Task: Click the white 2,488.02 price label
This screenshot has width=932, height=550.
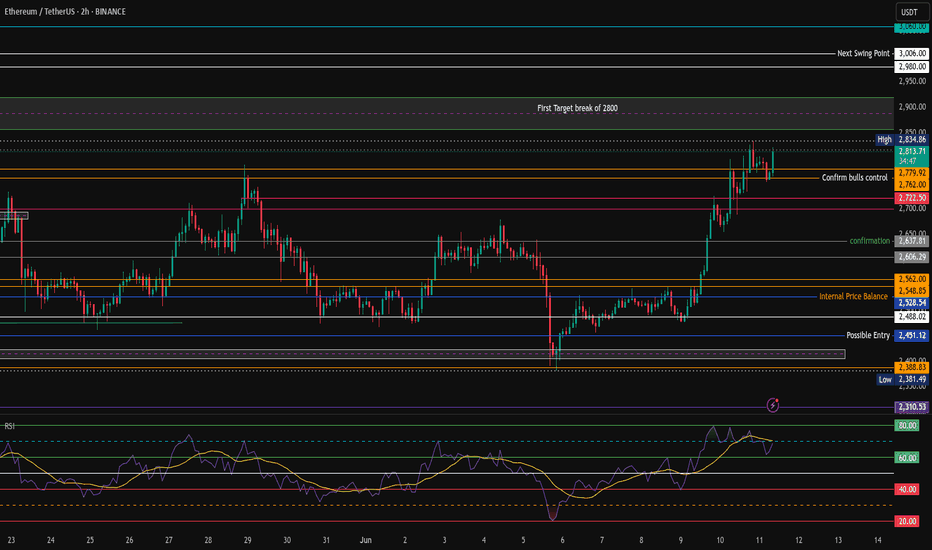Action: (912, 316)
